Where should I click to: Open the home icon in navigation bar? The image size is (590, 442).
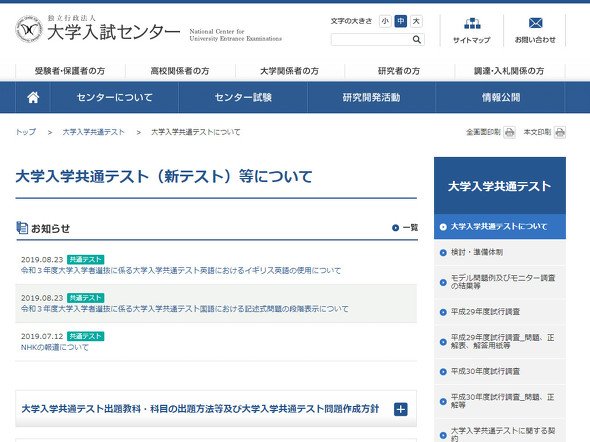tap(33, 97)
